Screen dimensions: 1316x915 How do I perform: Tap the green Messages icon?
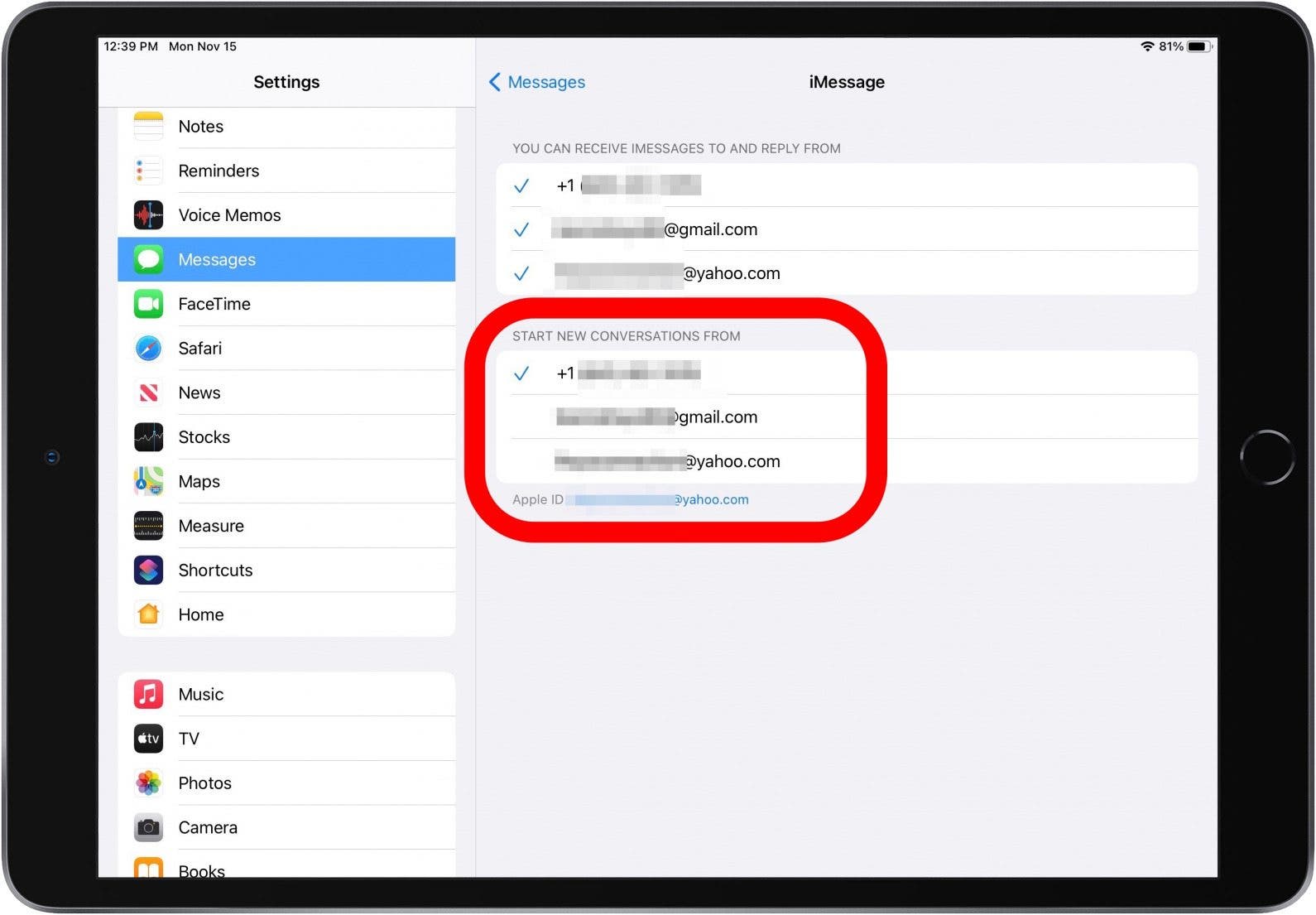click(x=148, y=259)
